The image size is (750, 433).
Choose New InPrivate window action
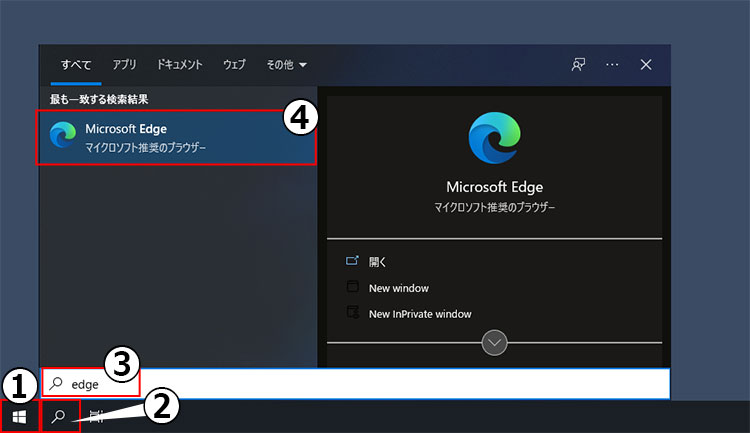(420, 314)
